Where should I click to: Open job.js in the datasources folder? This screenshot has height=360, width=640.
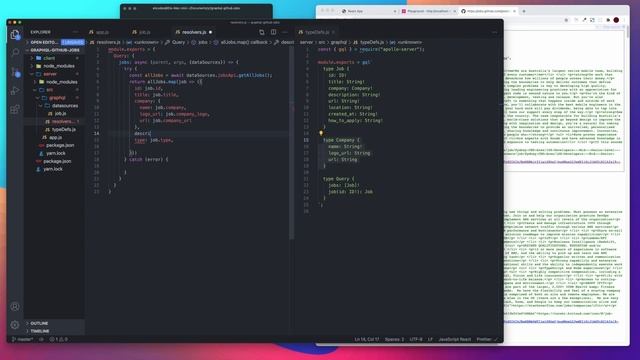(54, 113)
